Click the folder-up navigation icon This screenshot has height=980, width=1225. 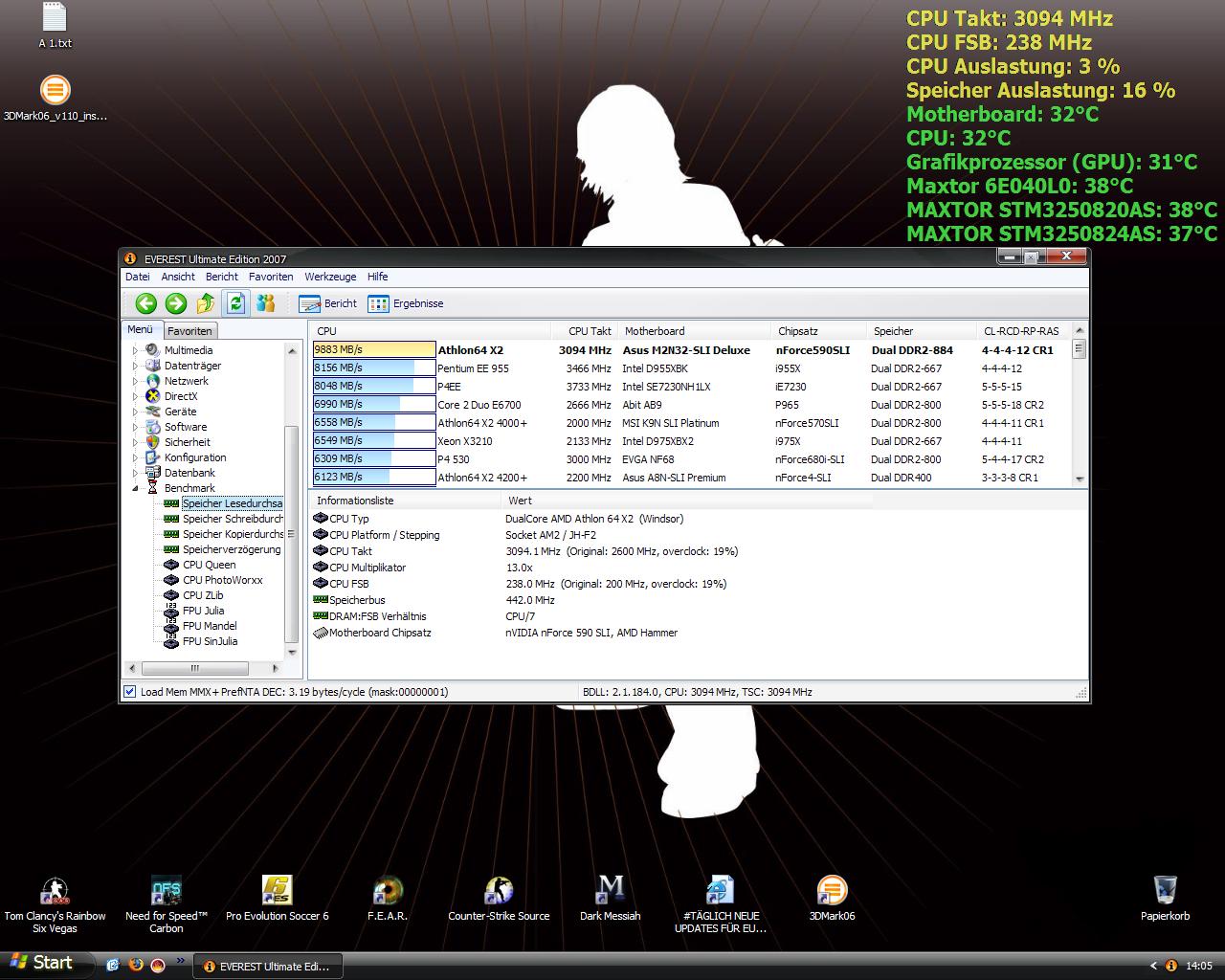click(206, 303)
